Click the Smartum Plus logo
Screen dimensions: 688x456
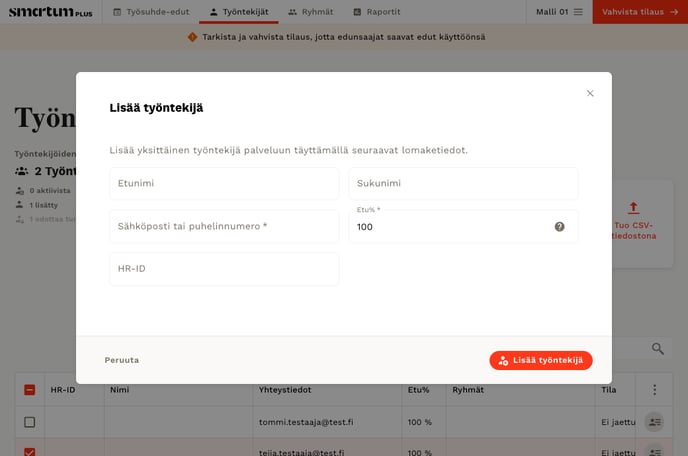50,12
